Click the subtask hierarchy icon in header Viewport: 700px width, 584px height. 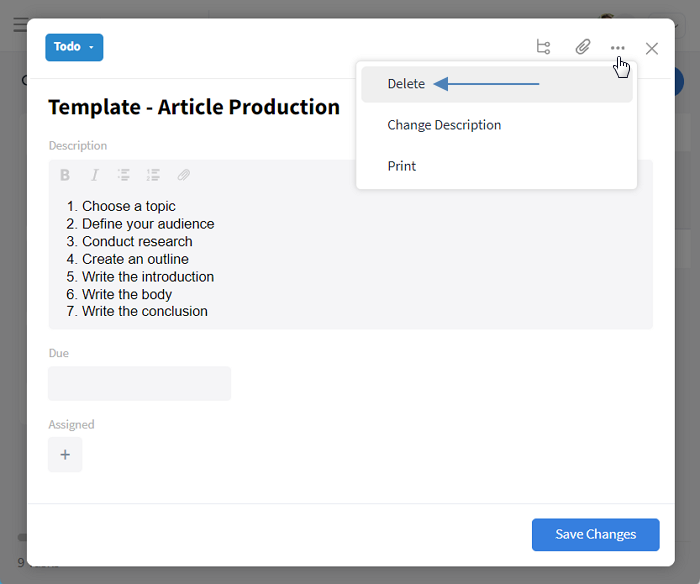point(543,47)
